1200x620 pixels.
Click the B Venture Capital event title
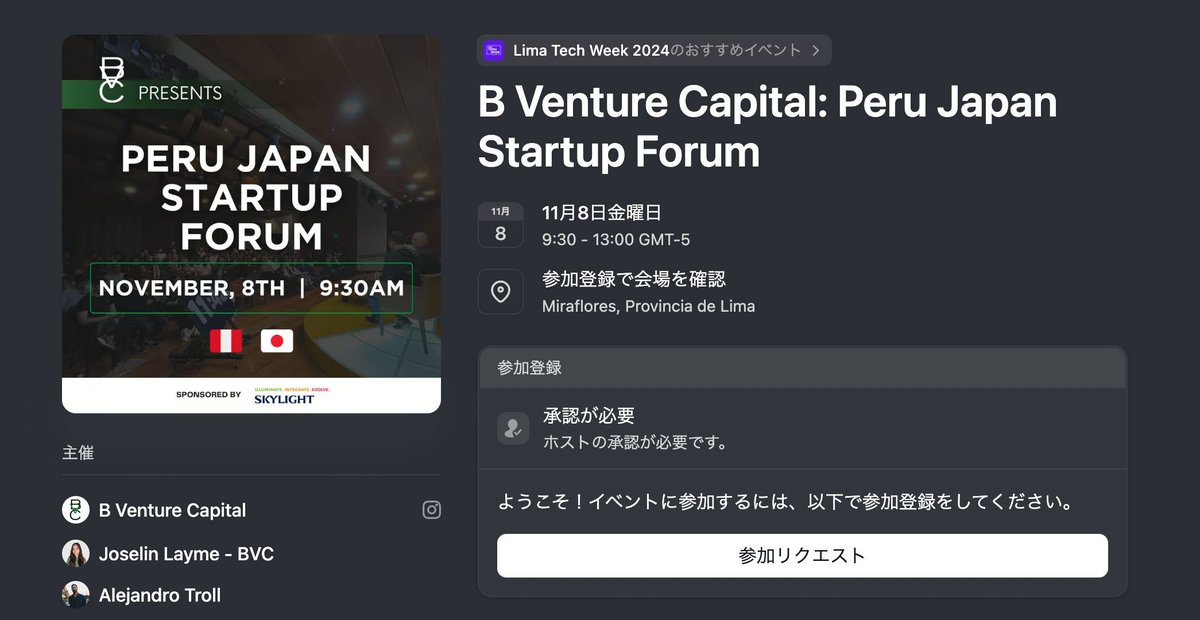[x=767, y=127]
